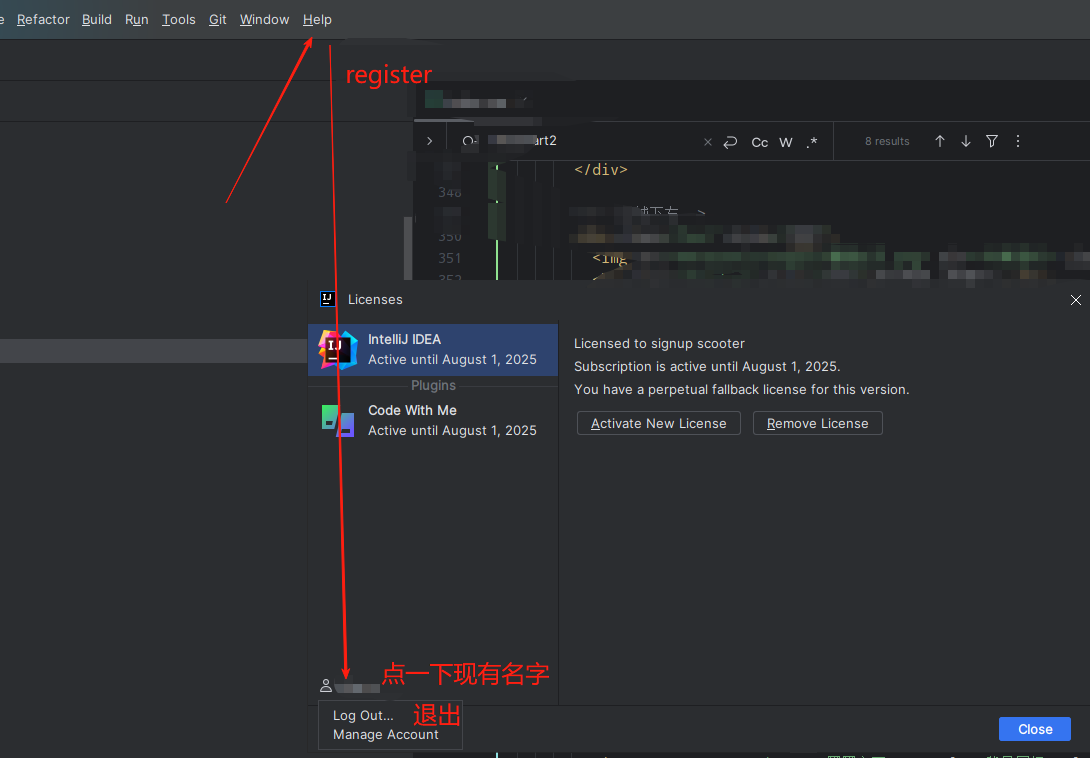1090x758 pixels.
Task: Click the perpetual fallback license text
Action: click(x=742, y=389)
